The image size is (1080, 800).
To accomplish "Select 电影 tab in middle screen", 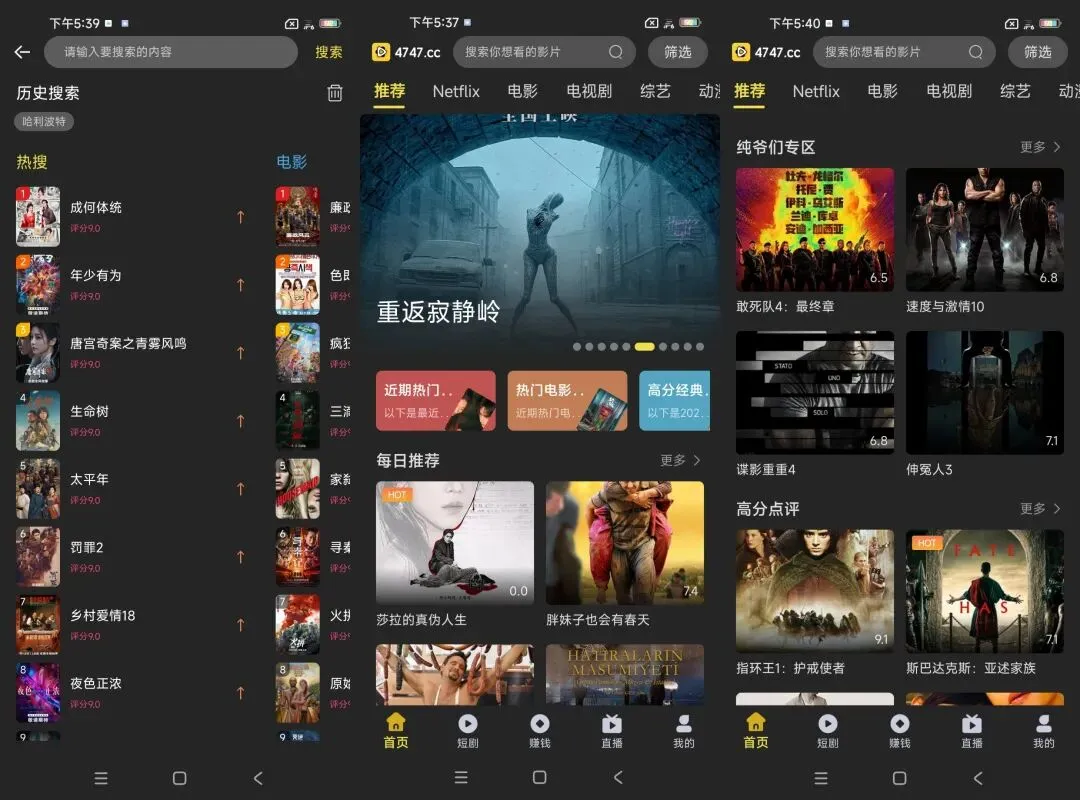I will (522, 91).
